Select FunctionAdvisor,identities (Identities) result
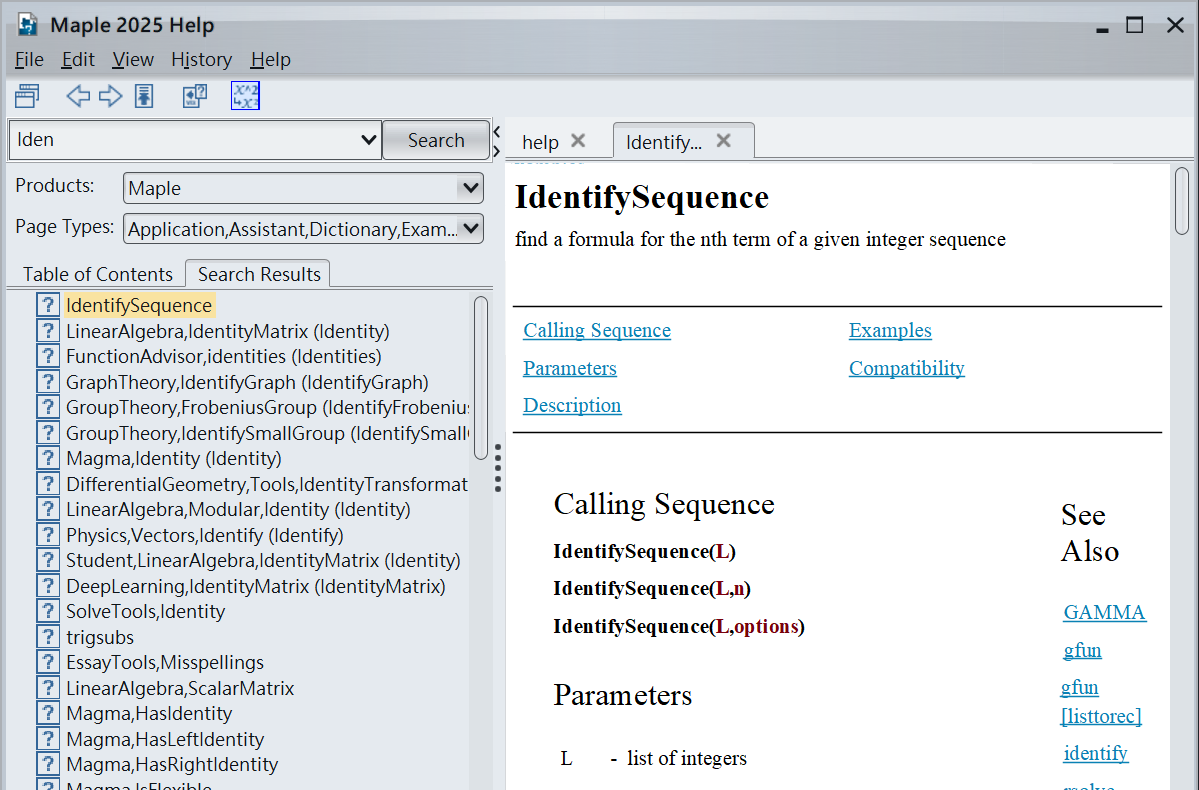The height and width of the screenshot is (790, 1199). coord(224,356)
